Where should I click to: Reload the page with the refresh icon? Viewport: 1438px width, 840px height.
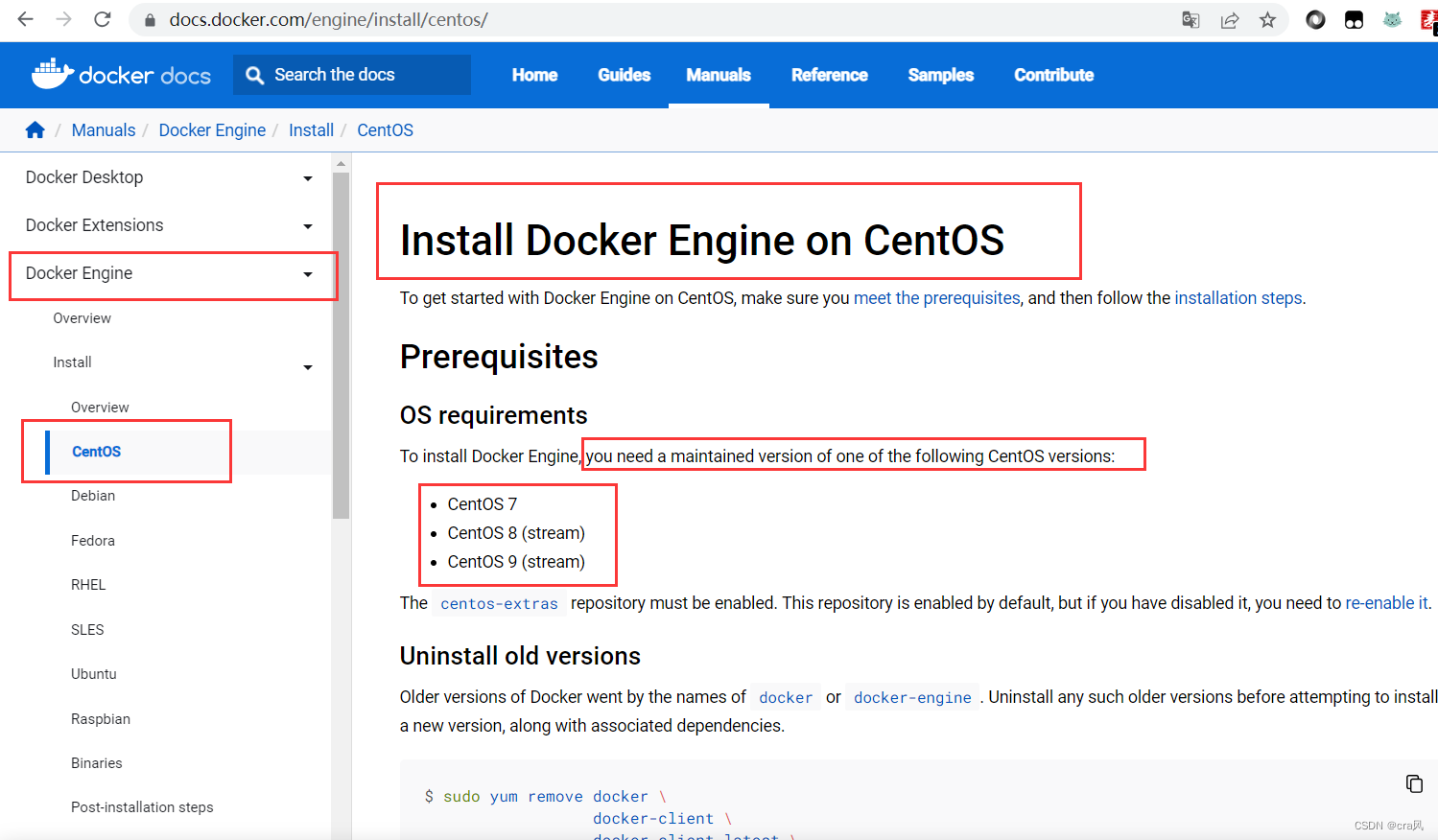point(103,19)
